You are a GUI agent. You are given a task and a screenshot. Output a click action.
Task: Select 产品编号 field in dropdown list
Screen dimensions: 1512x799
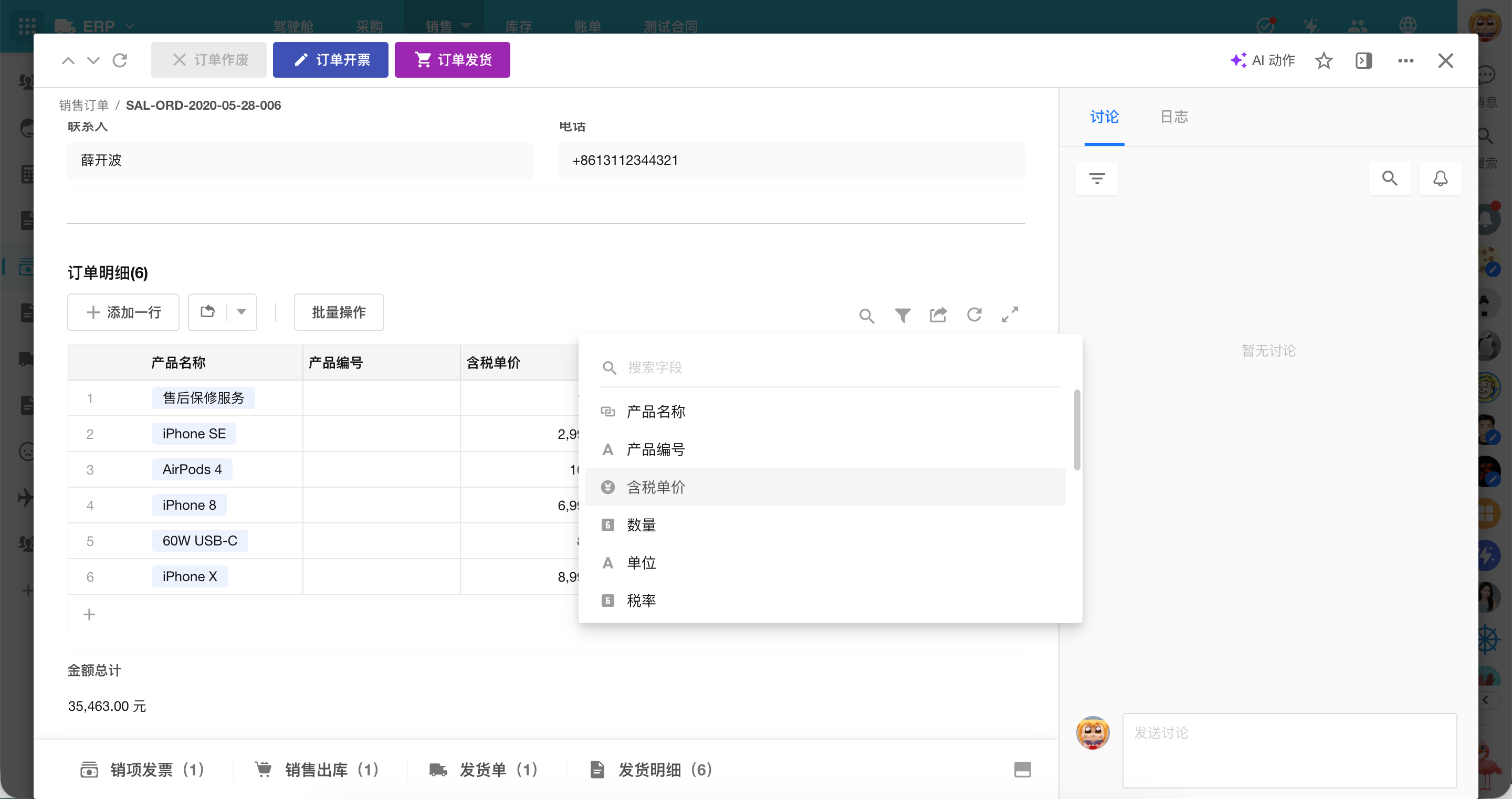[825, 450]
